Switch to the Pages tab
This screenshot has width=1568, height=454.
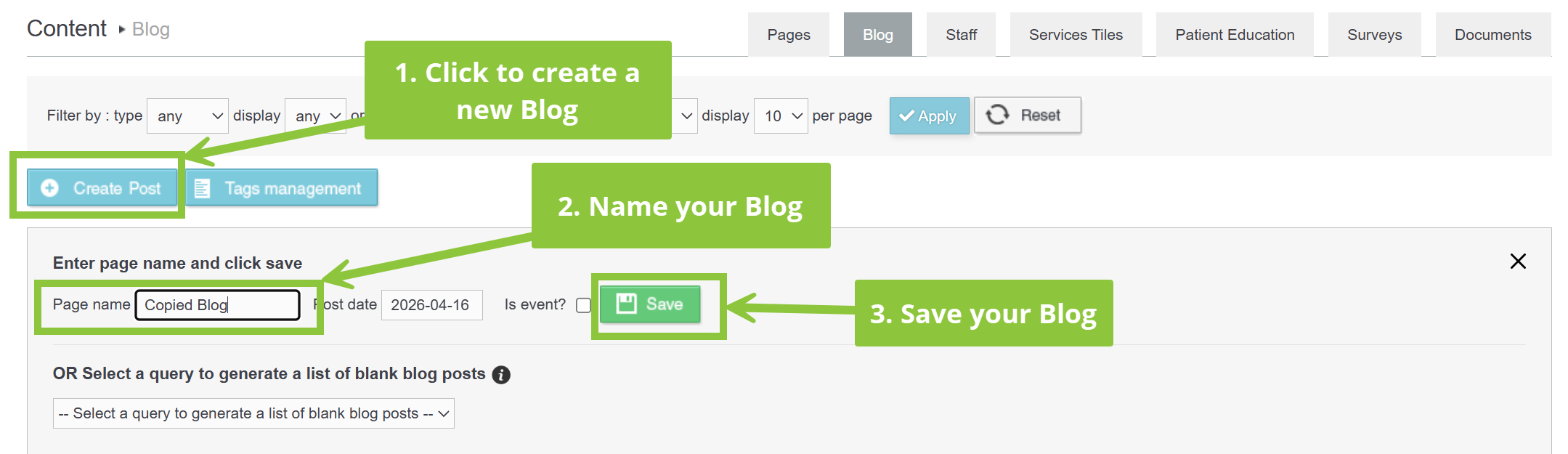point(789,35)
